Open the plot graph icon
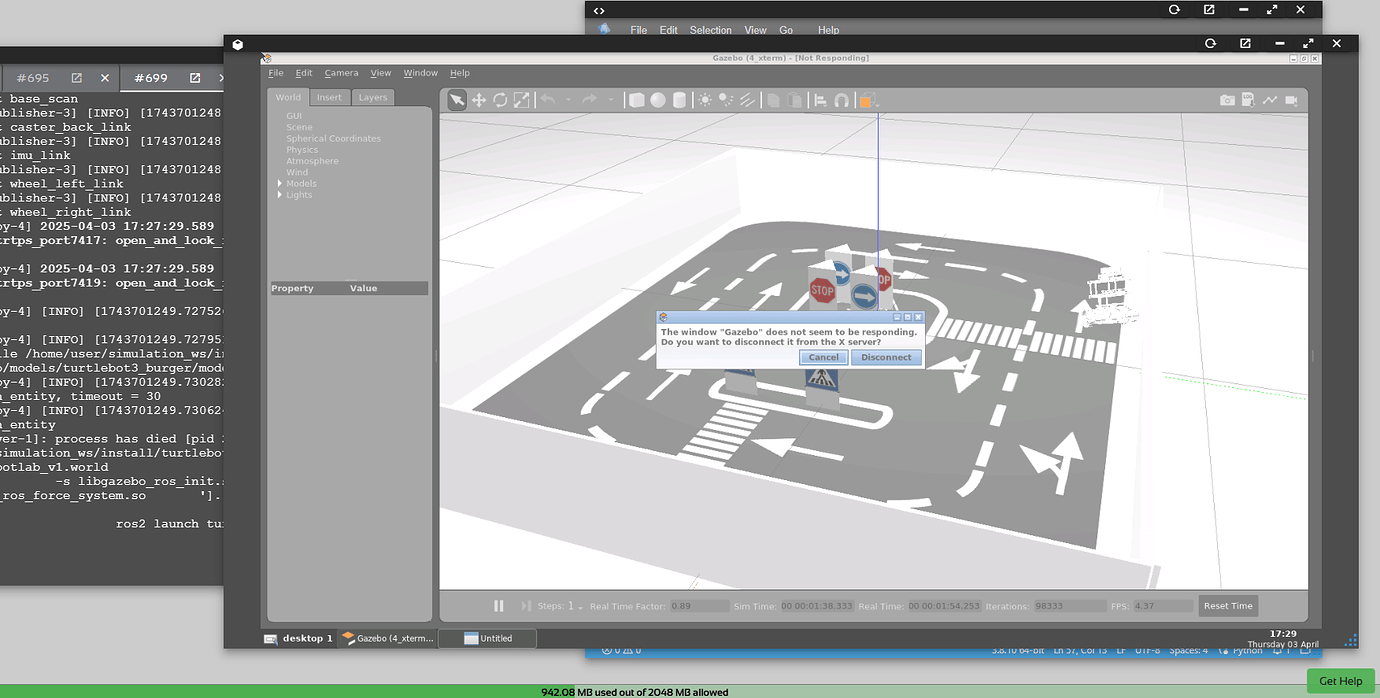The image size is (1380, 698). tap(1269, 100)
